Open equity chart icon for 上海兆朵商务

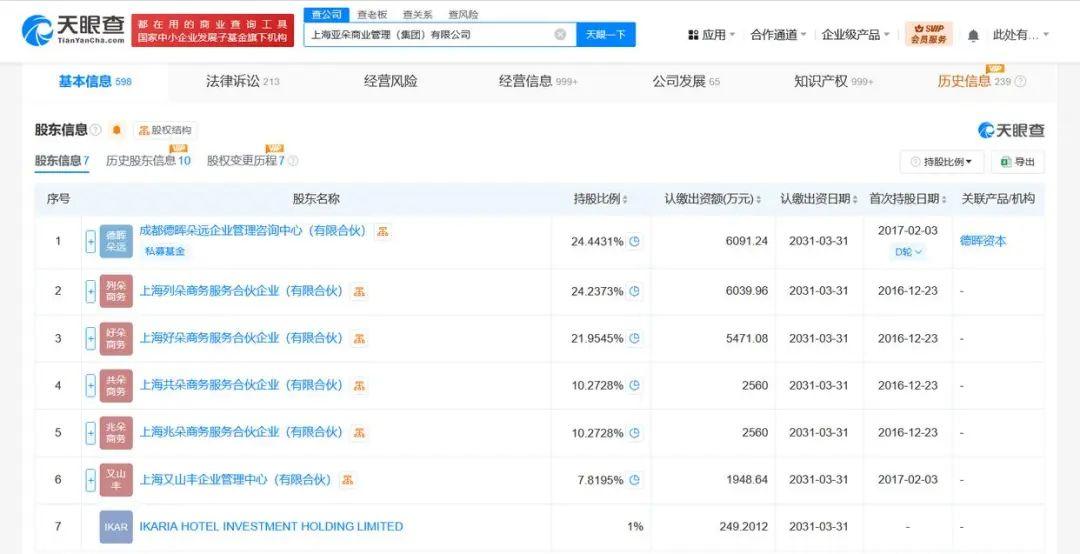click(359, 433)
